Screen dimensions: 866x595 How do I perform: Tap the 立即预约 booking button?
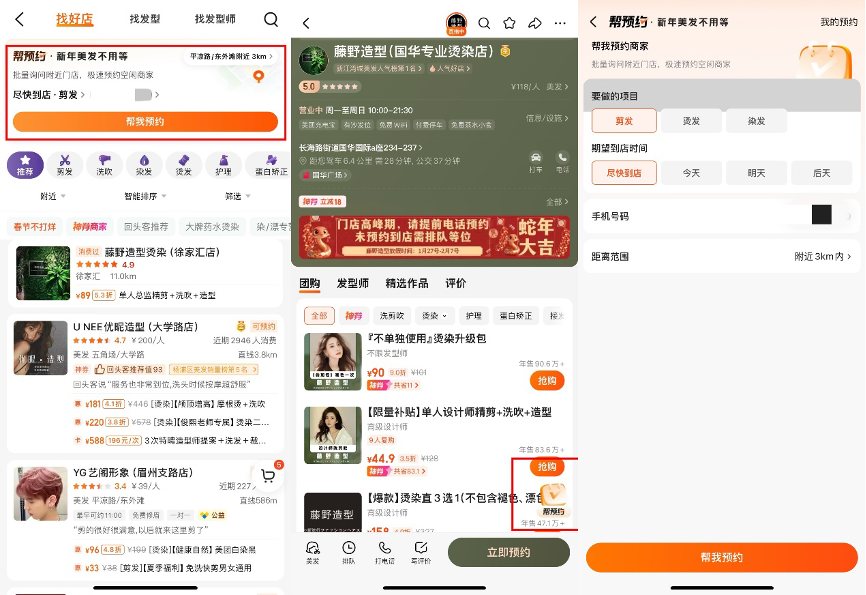point(509,551)
